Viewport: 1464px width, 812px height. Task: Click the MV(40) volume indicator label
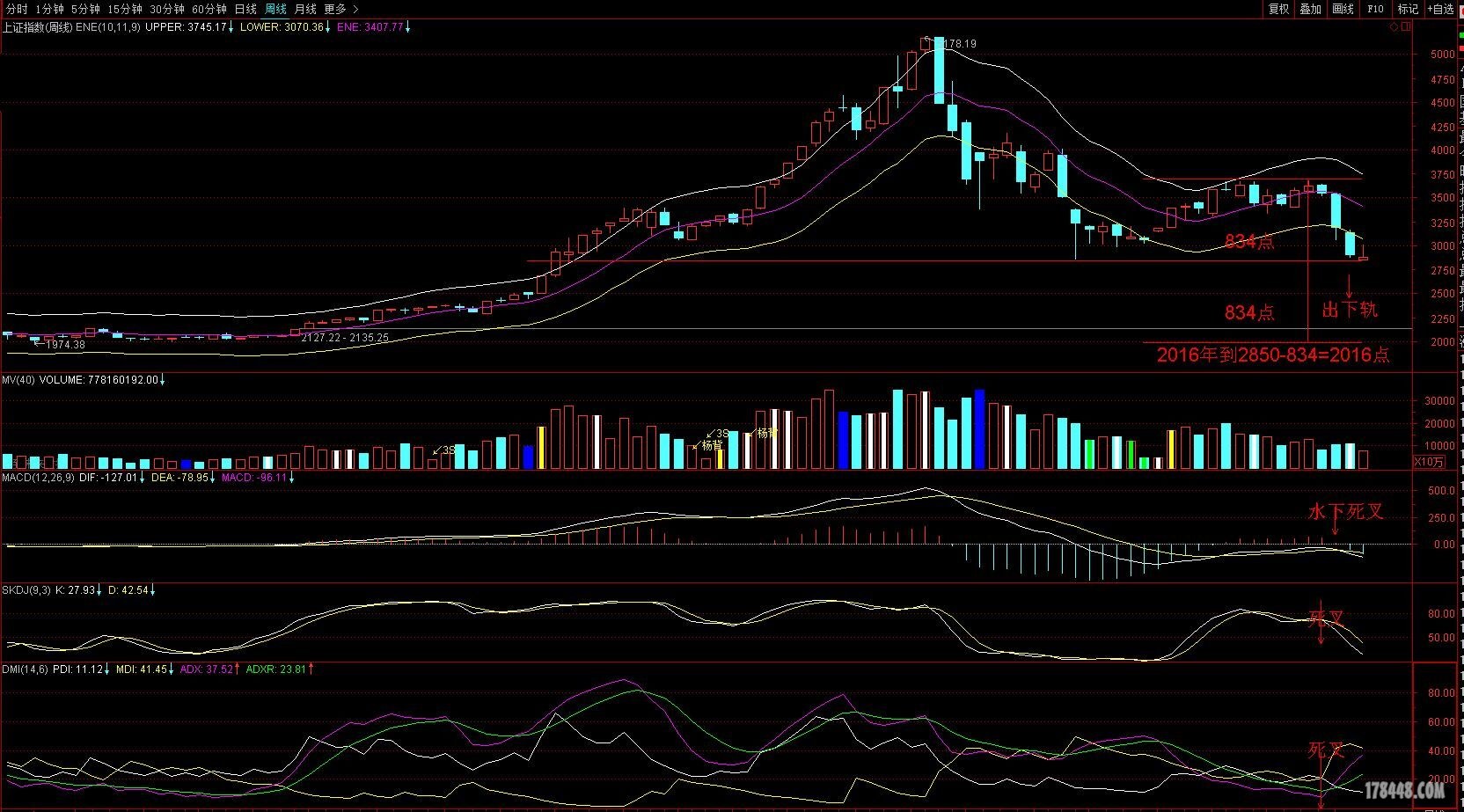pos(18,380)
